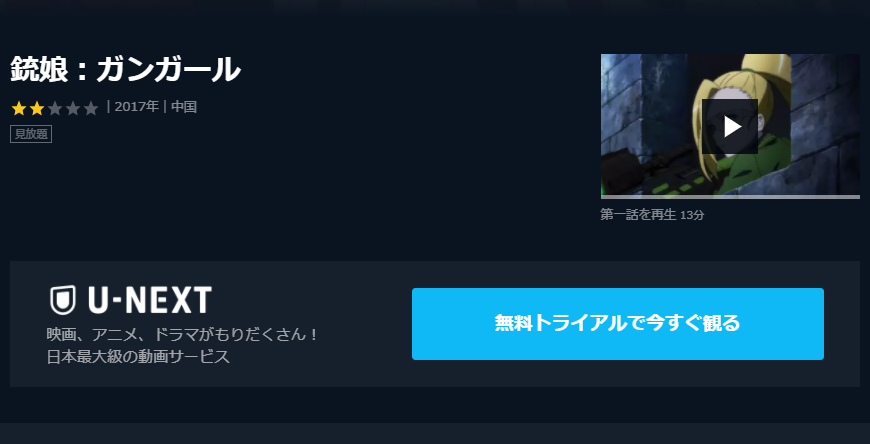Click the fifth gray rating star

pos(90,108)
